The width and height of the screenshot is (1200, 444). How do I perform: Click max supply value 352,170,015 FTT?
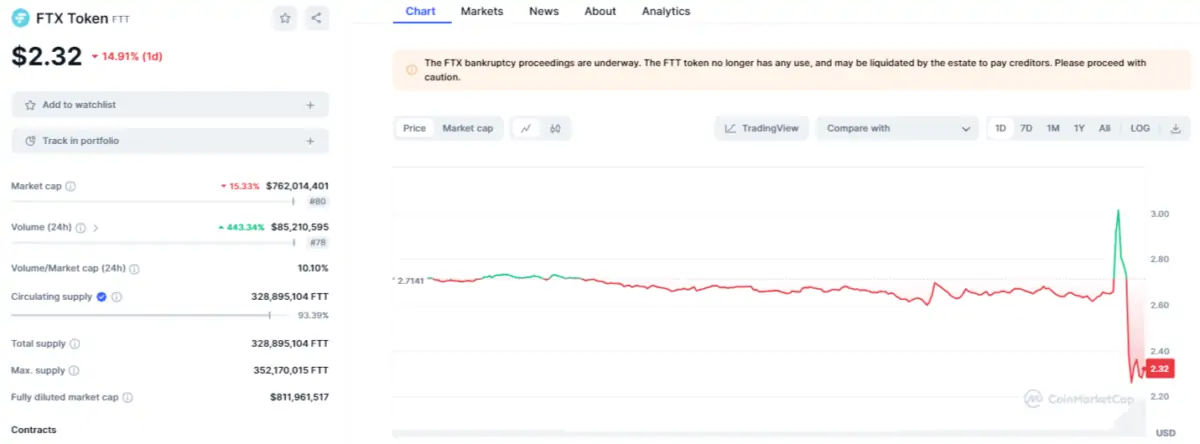pyautogui.click(x=291, y=371)
